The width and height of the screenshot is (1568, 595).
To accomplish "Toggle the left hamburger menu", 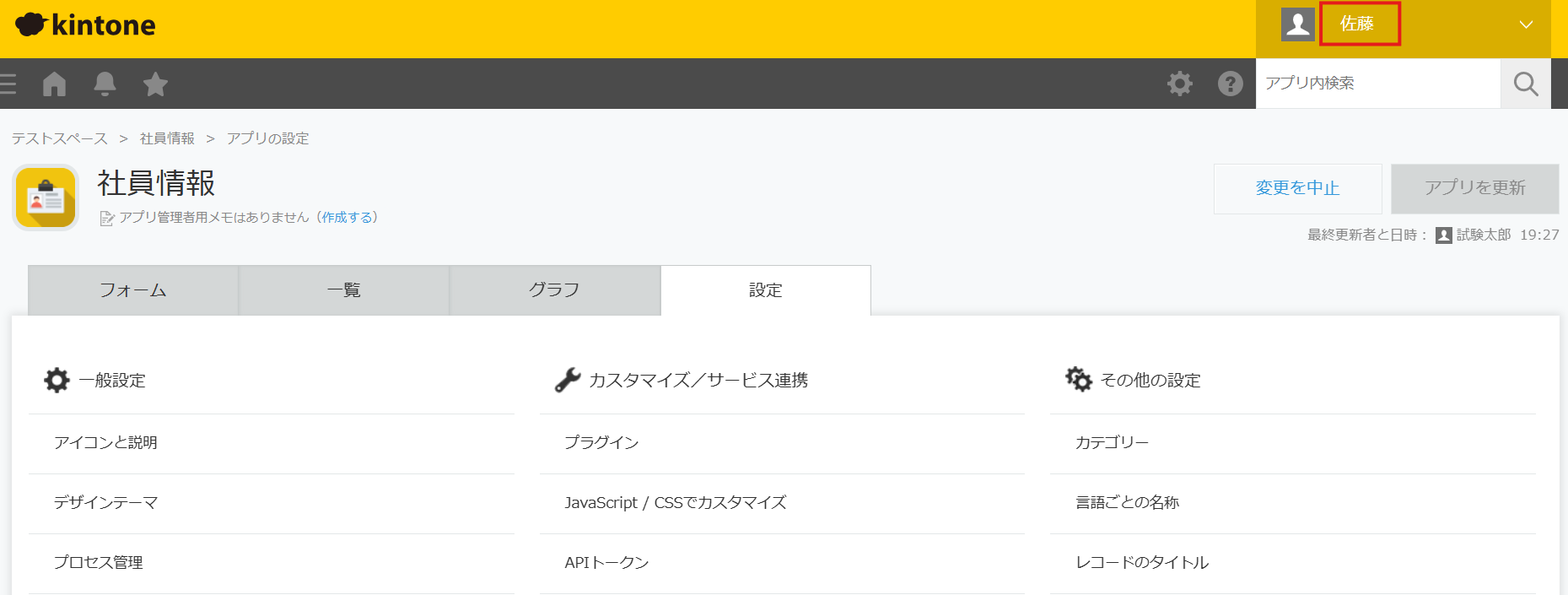I will [8, 84].
